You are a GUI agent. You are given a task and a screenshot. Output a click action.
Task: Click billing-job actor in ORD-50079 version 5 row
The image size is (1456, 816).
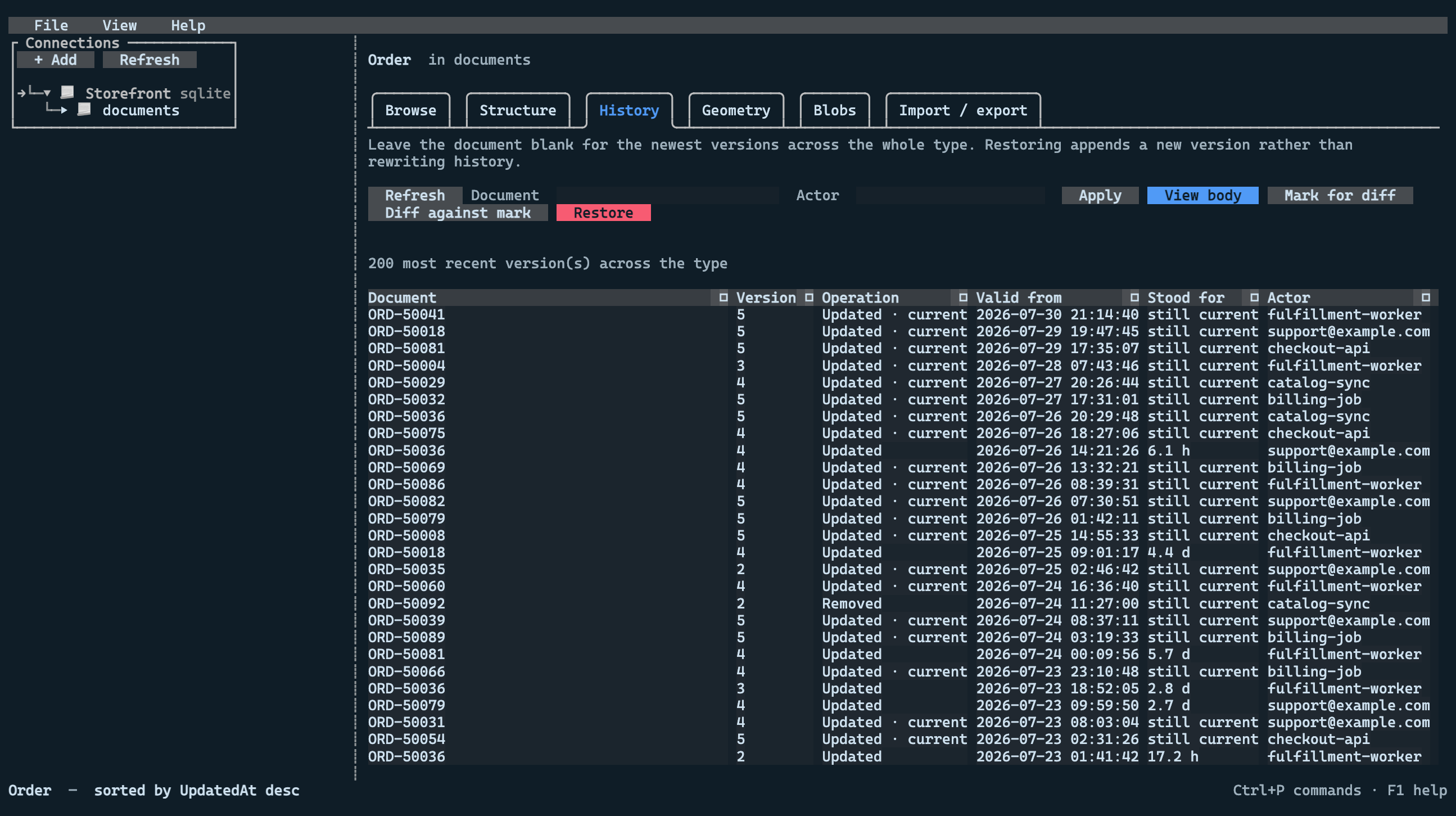[1314, 519]
